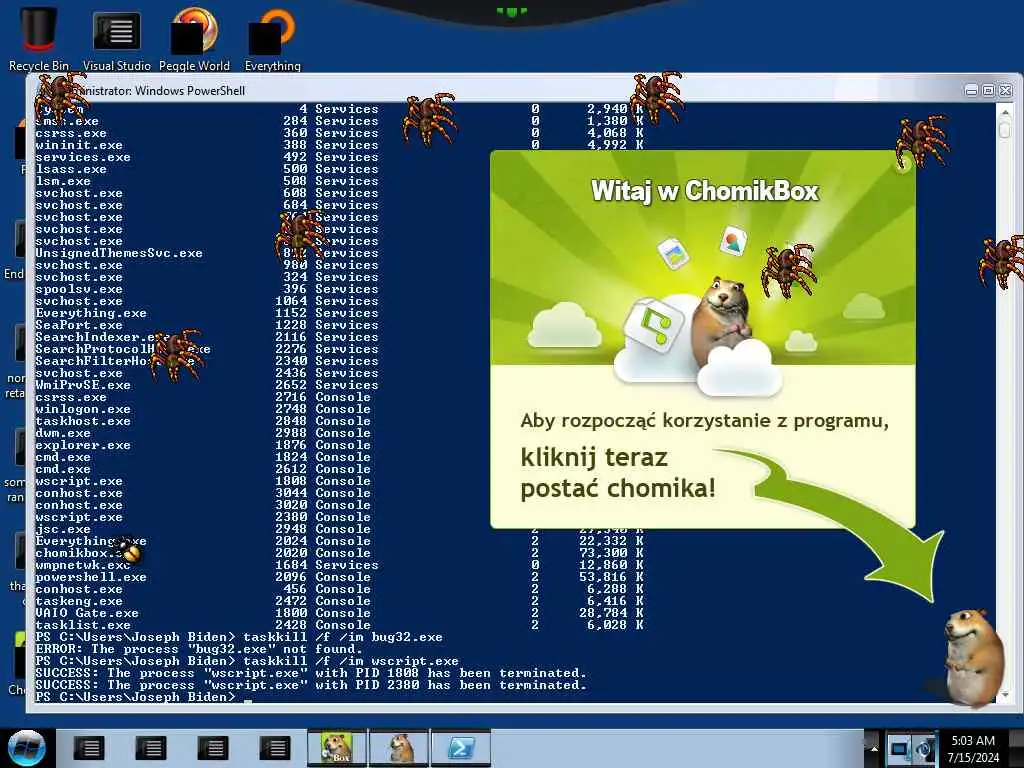Click the final PowerShell prompt line with cursor
Screen dimensions: 1024x768
[x=144, y=697]
